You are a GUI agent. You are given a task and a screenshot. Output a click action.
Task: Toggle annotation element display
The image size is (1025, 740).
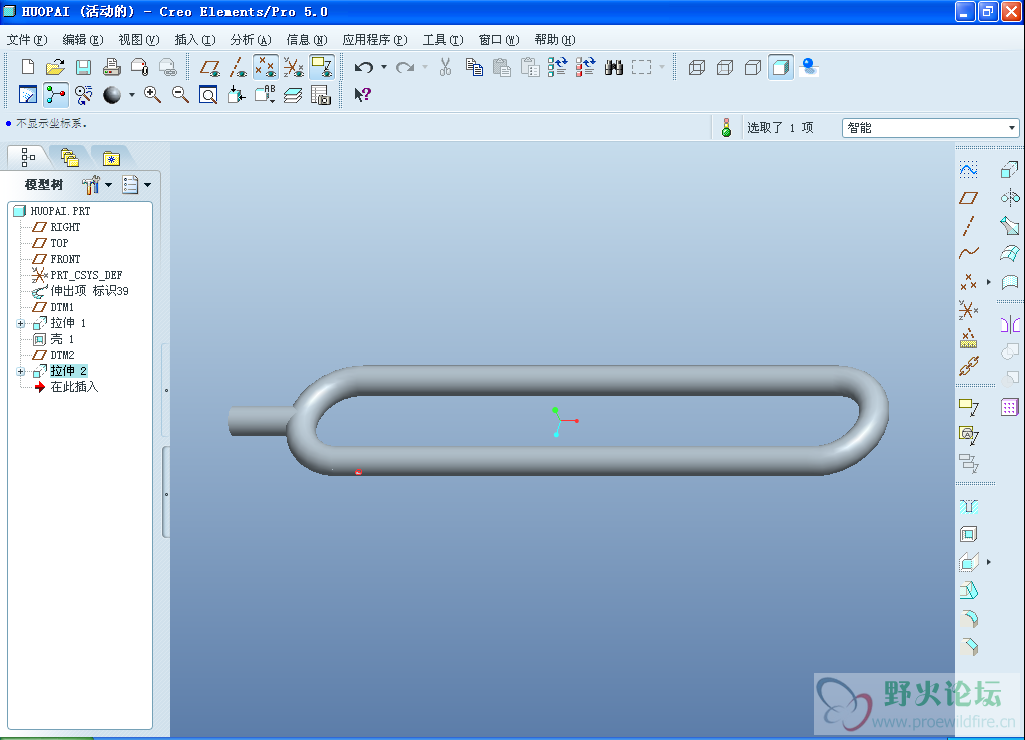[x=322, y=67]
